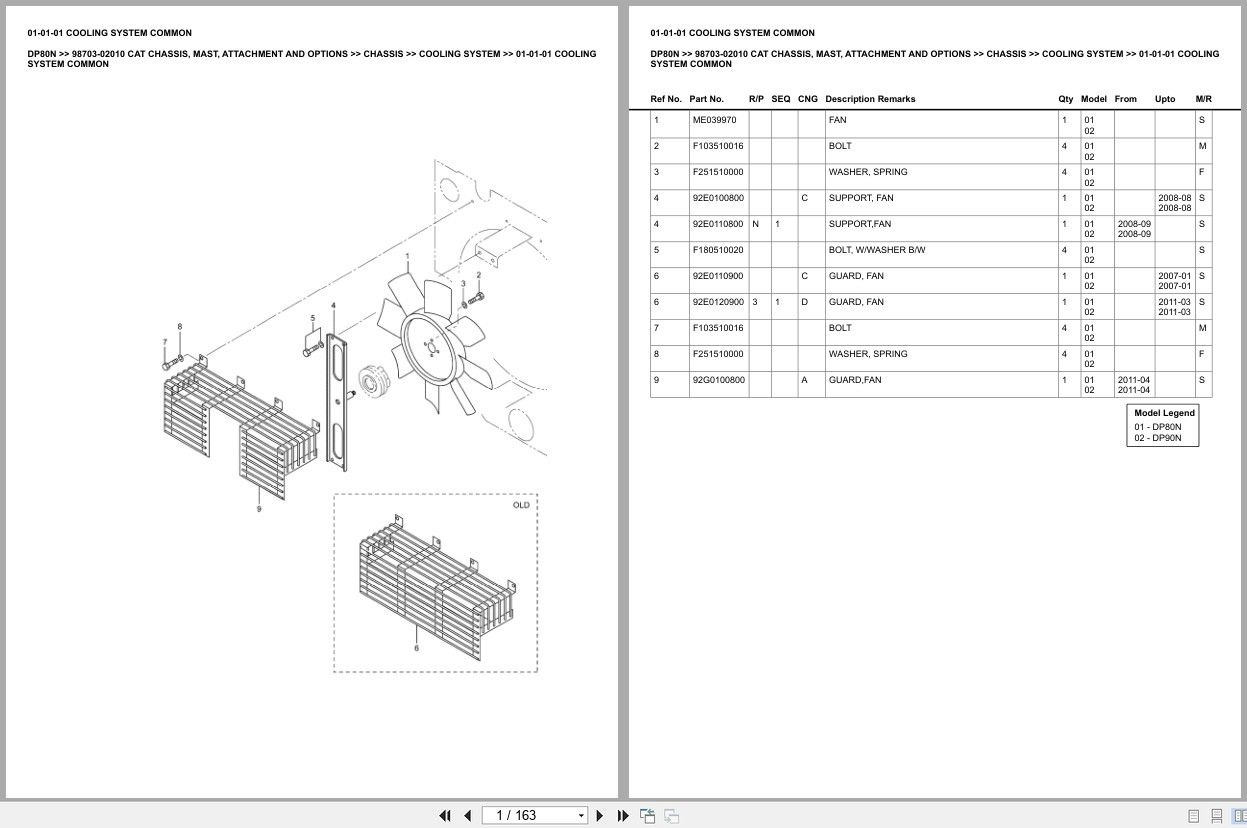Image resolution: width=1247 pixels, height=828 pixels.
Task: Click the Qty column header
Action: (x=1066, y=99)
